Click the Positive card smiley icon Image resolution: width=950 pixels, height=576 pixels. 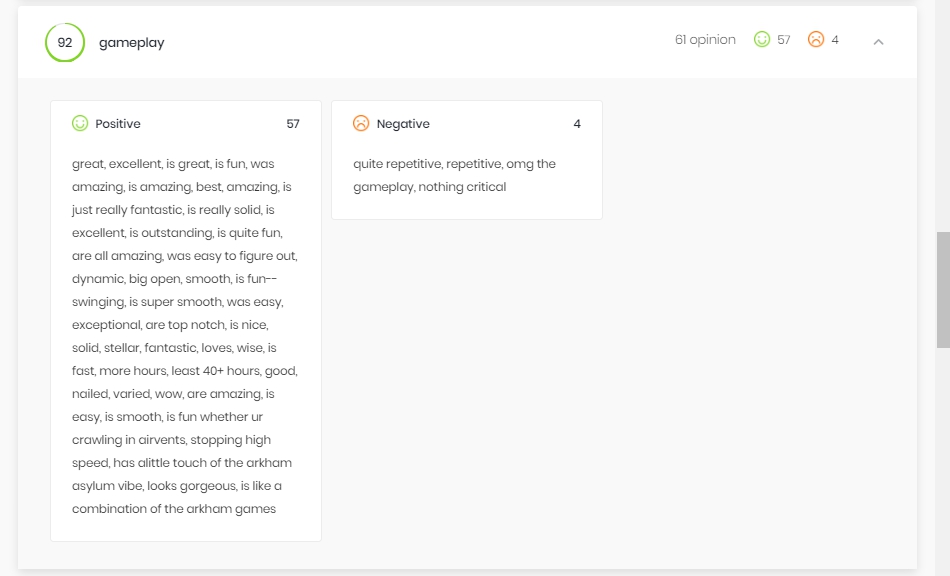click(x=80, y=124)
